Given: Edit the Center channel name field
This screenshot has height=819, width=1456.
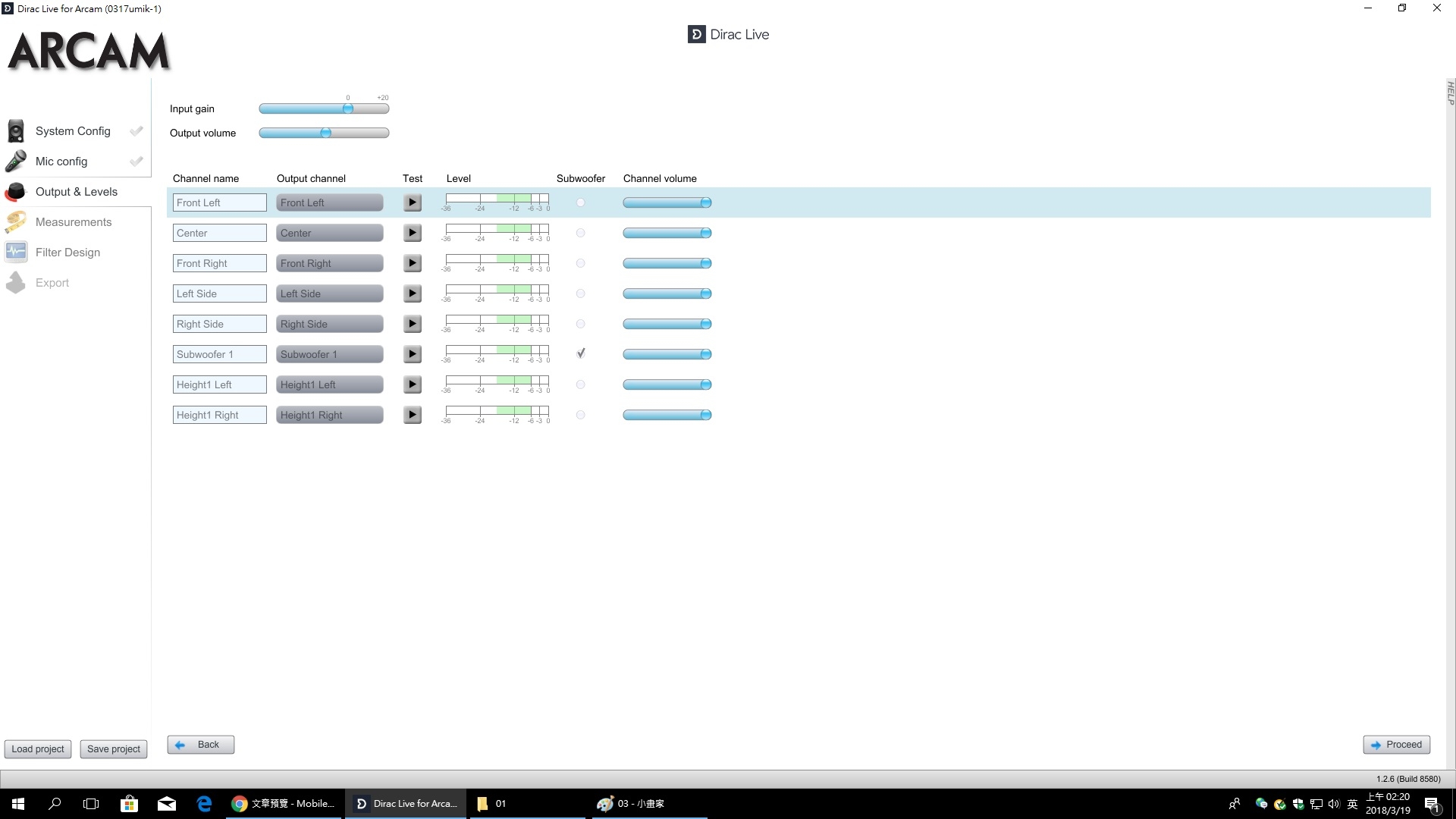Looking at the screenshot, I should [220, 233].
